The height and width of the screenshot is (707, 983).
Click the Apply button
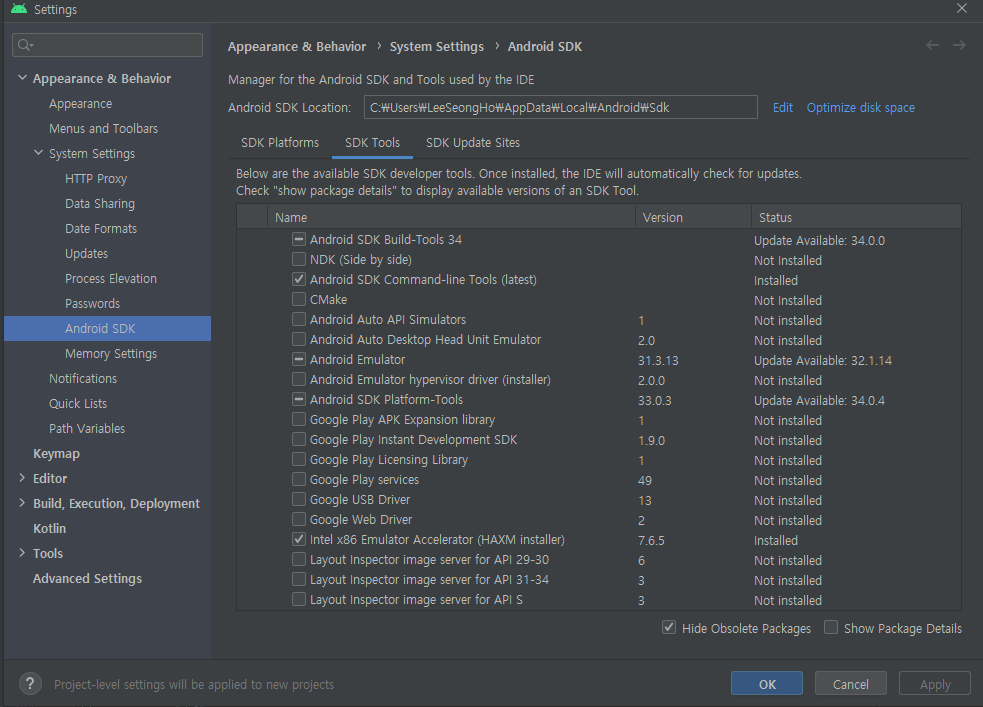[935, 684]
